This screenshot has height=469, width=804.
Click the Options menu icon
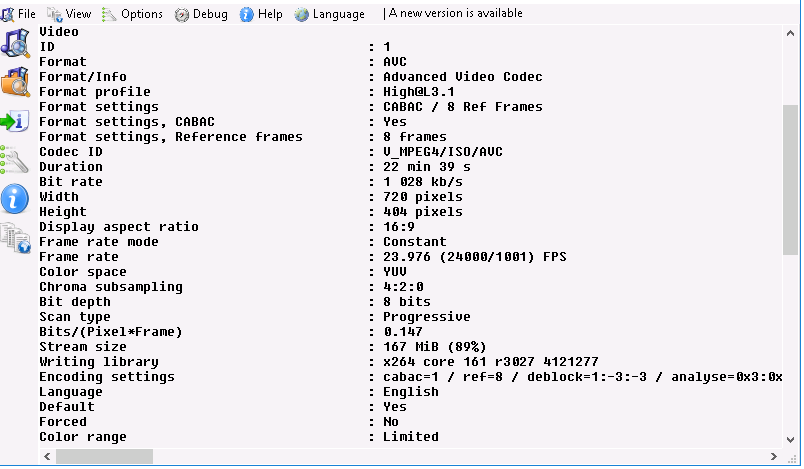click(x=109, y=14)
